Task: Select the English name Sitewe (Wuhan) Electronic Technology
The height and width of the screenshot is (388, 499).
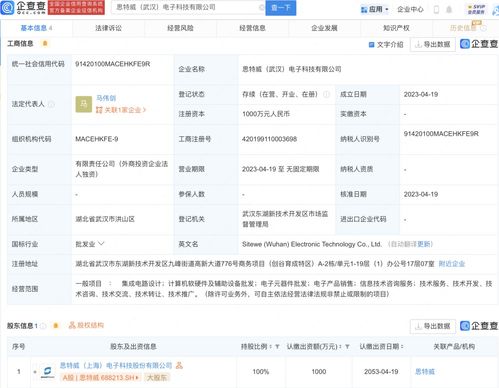Action: 312,244
